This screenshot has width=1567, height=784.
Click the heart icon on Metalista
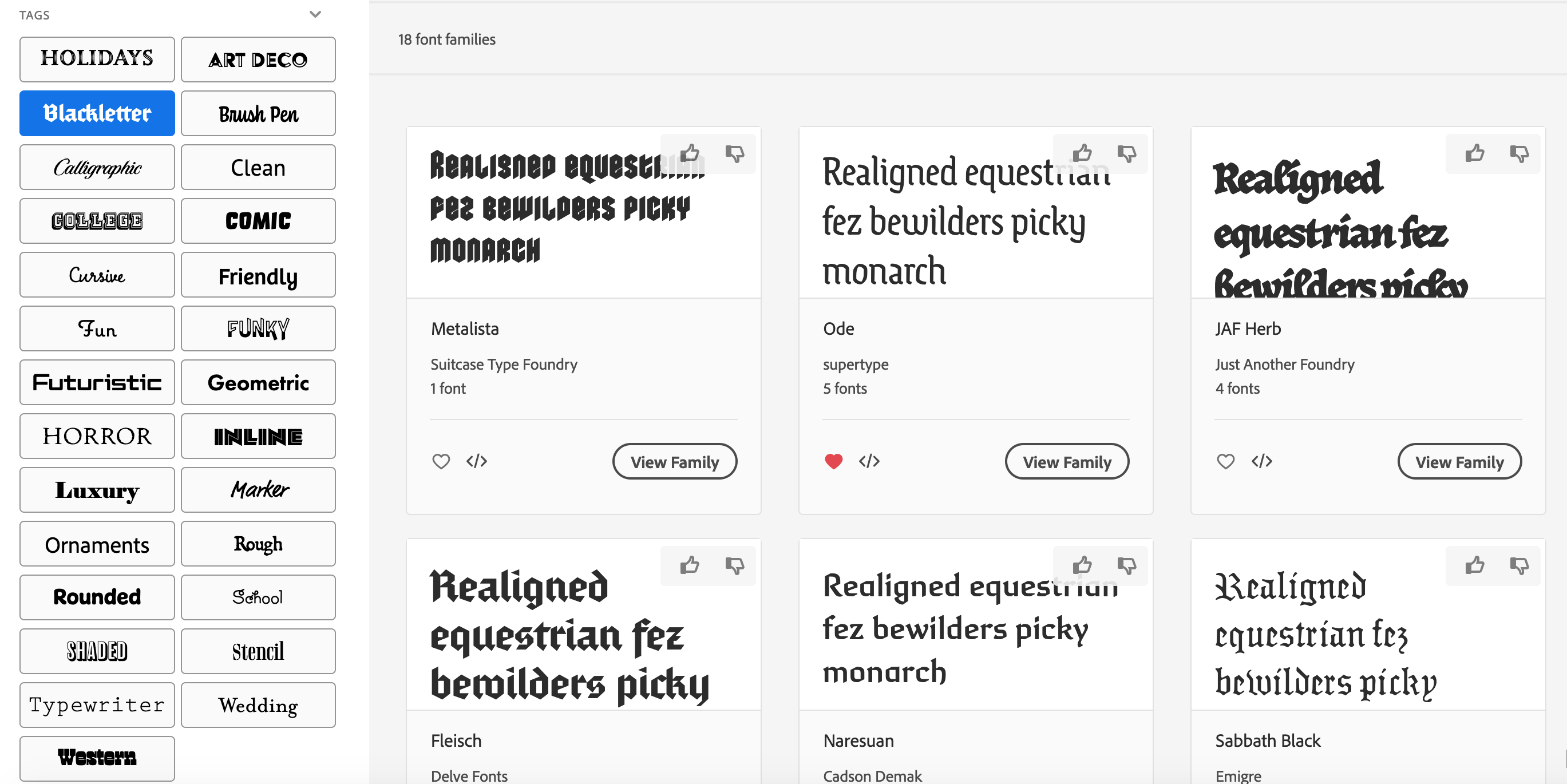441,461
